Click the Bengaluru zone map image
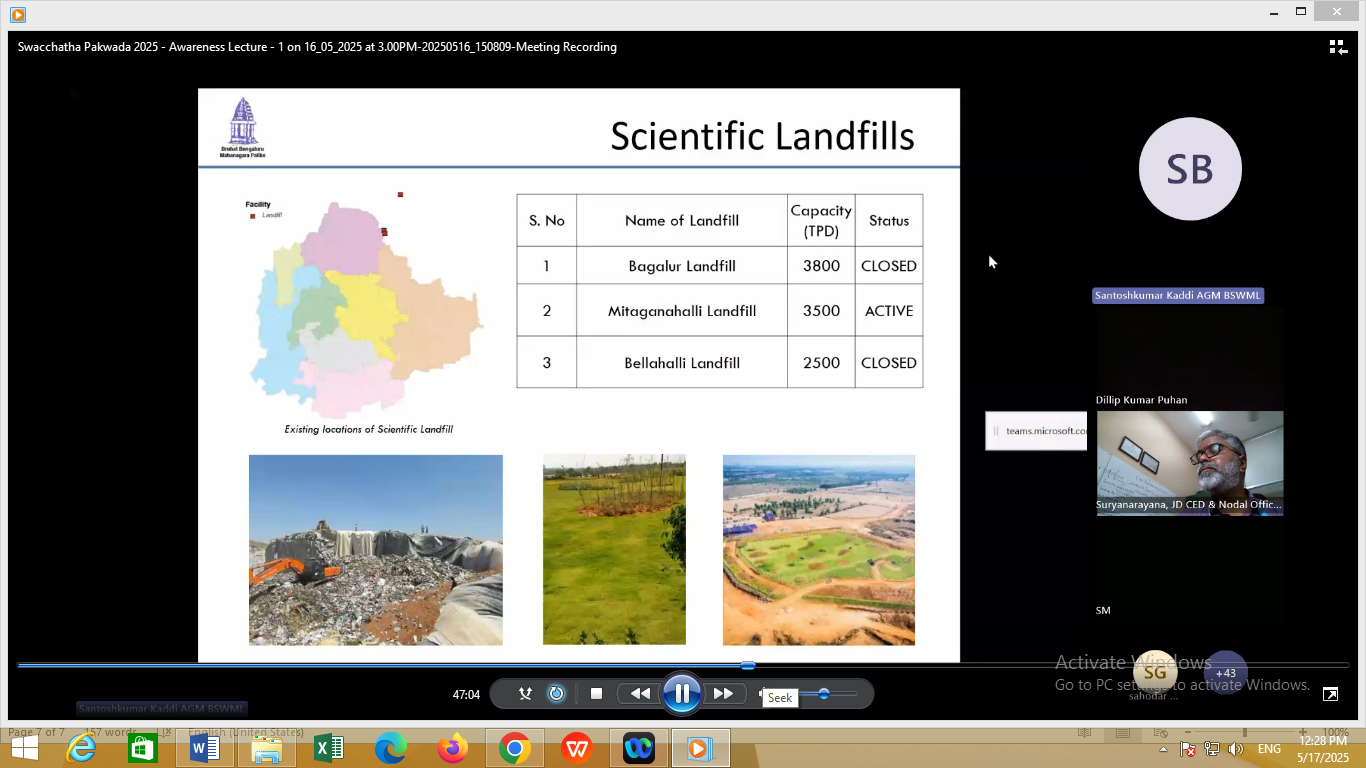Screen dimensions: 1366x768 point(366,310)
